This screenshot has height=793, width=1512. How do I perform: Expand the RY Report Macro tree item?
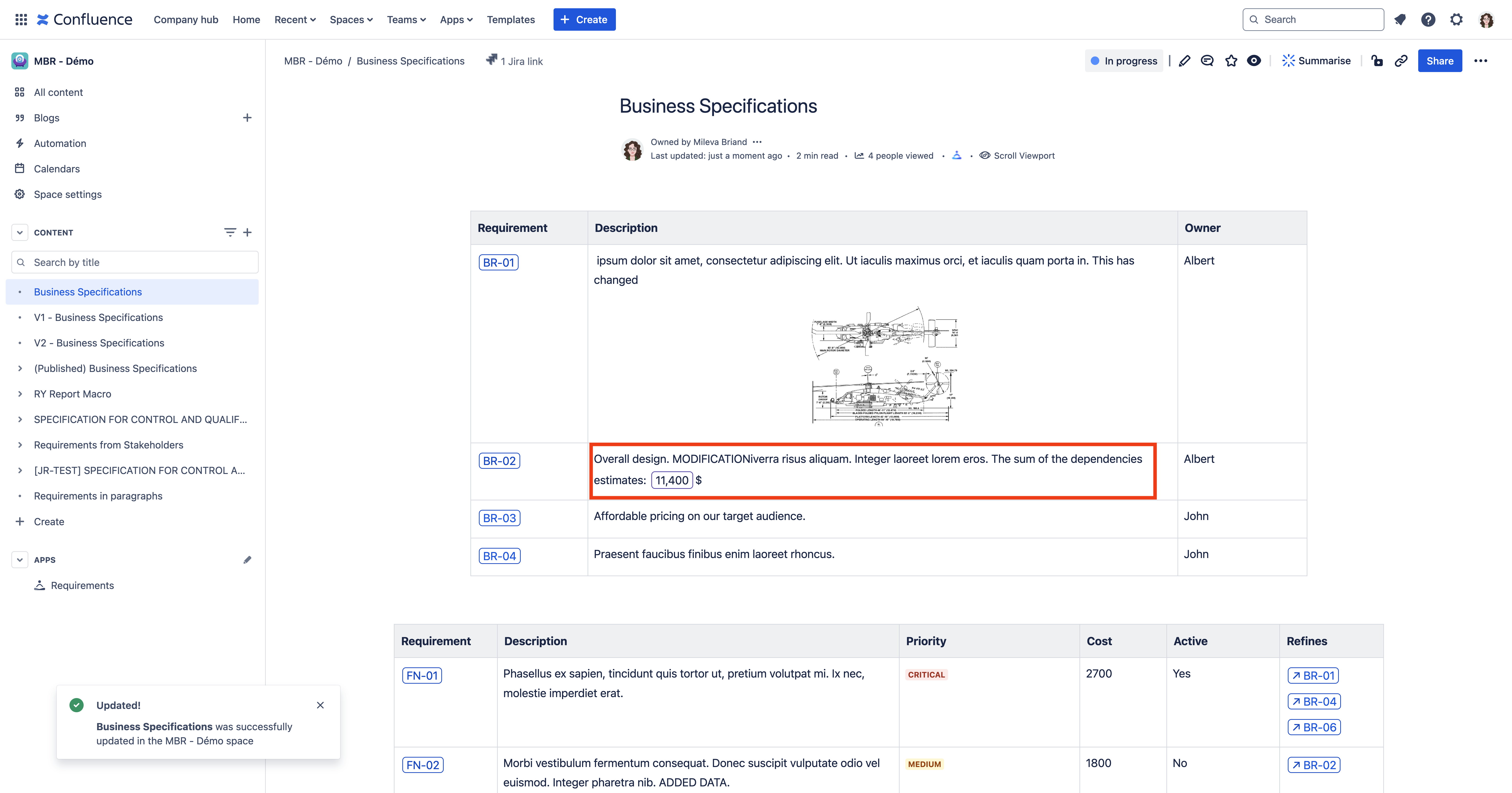20,394
